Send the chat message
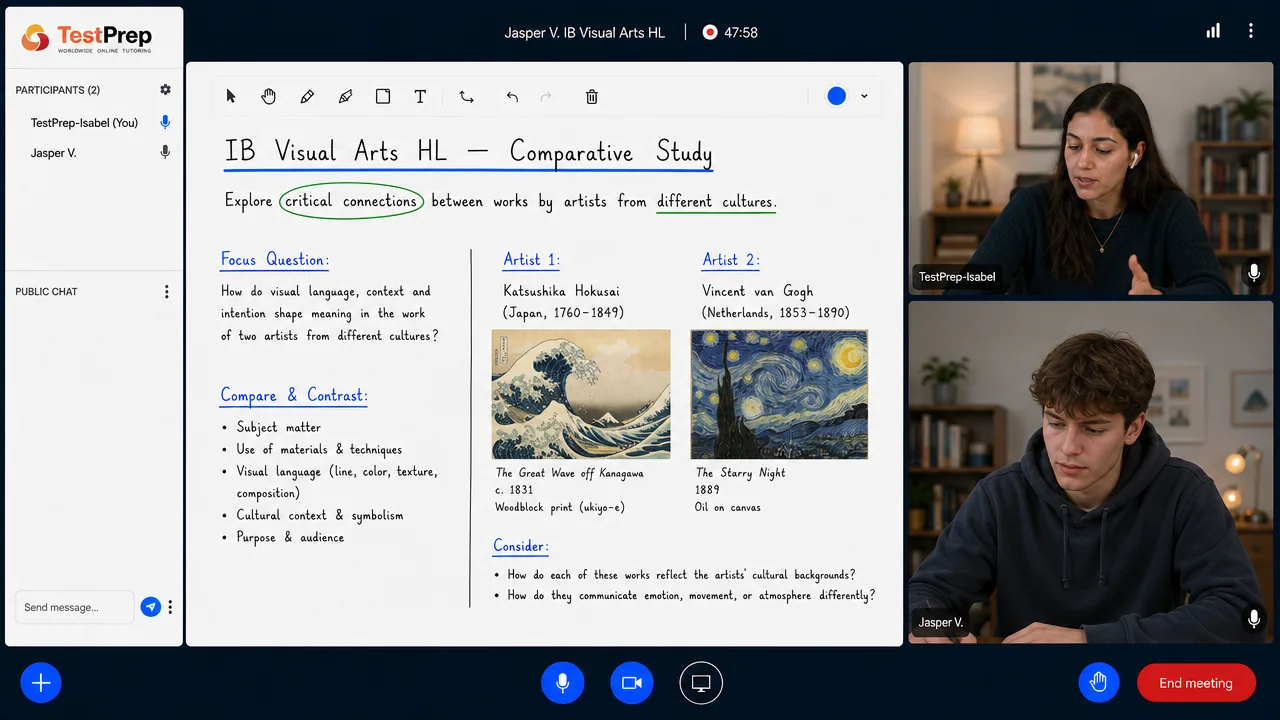 150,607
